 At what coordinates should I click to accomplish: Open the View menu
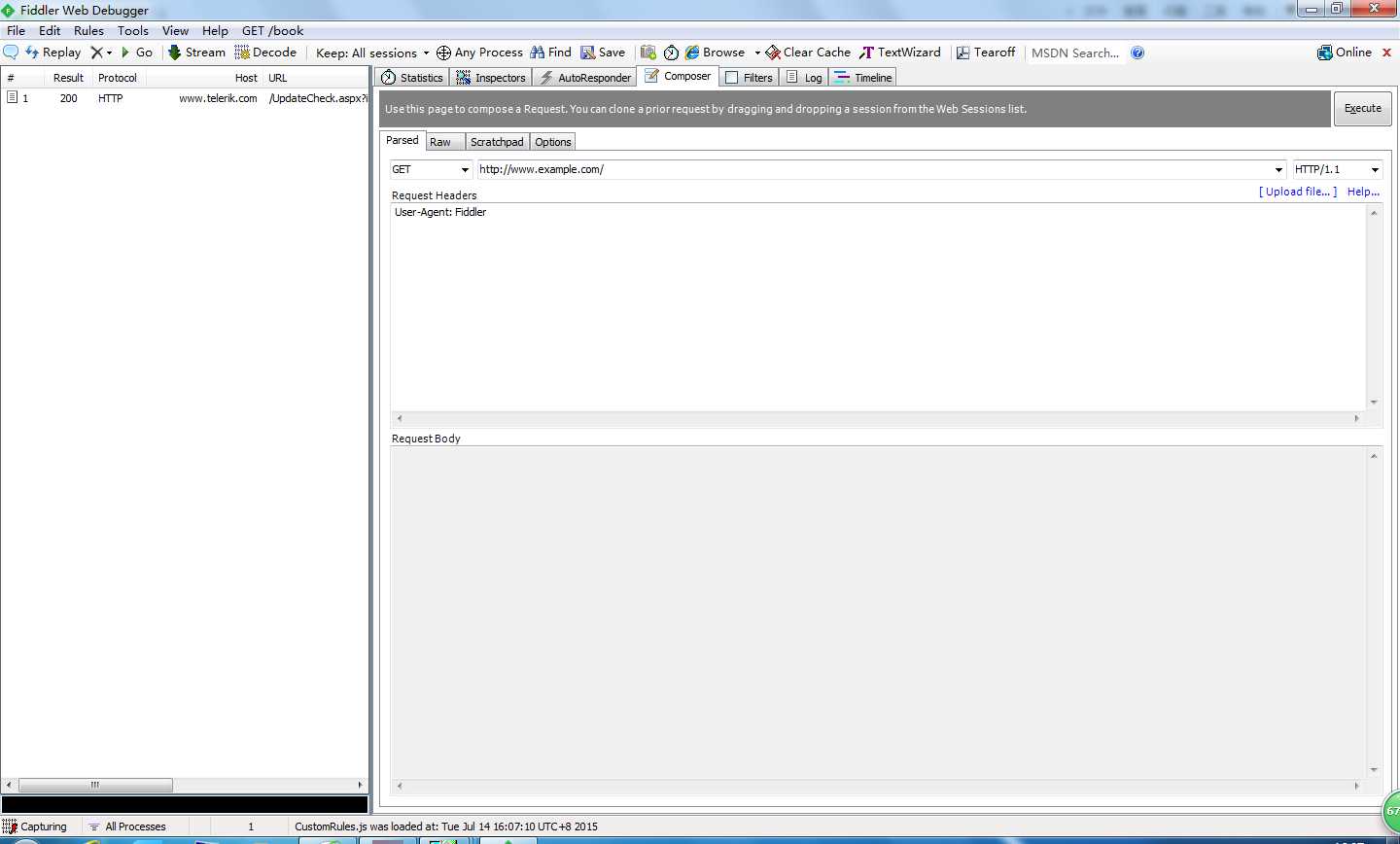[x=175, y=30]
